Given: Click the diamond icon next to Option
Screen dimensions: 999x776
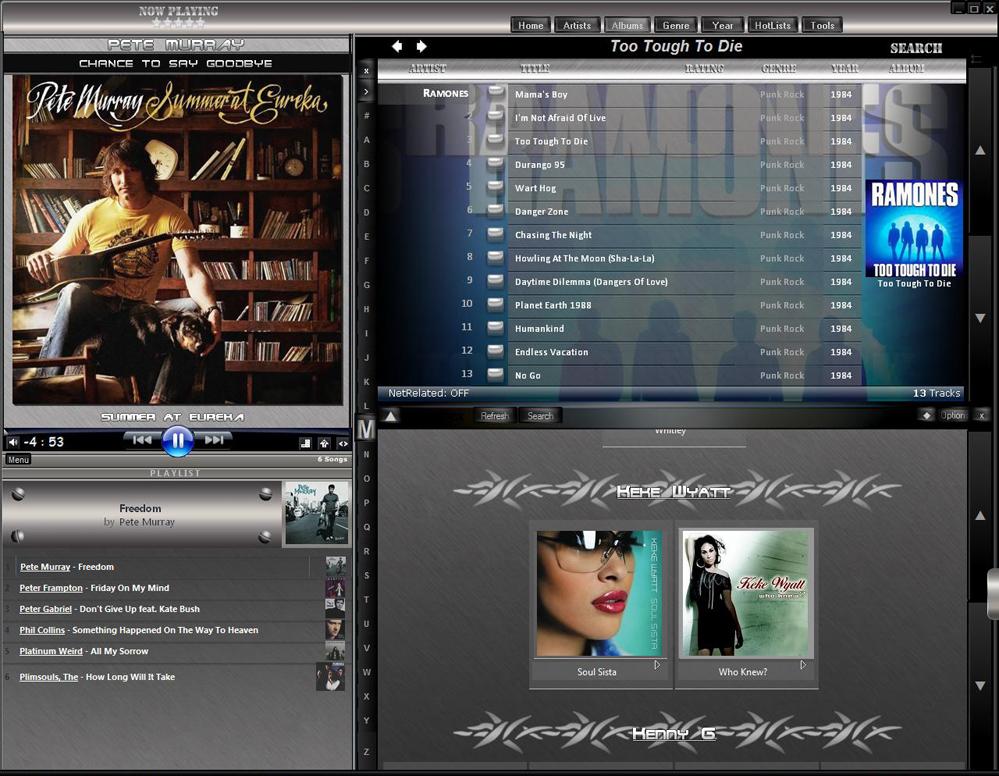Looking at the screenshot, I should click(926, 415).
